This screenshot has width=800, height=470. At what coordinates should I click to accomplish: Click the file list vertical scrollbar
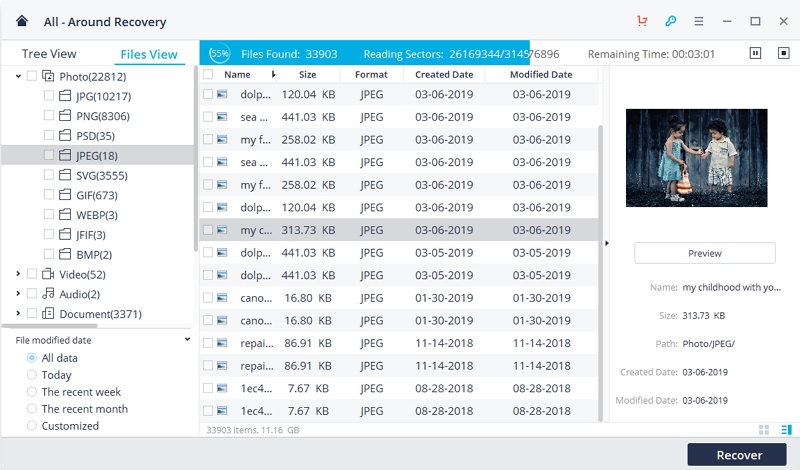tap(601, 273)
